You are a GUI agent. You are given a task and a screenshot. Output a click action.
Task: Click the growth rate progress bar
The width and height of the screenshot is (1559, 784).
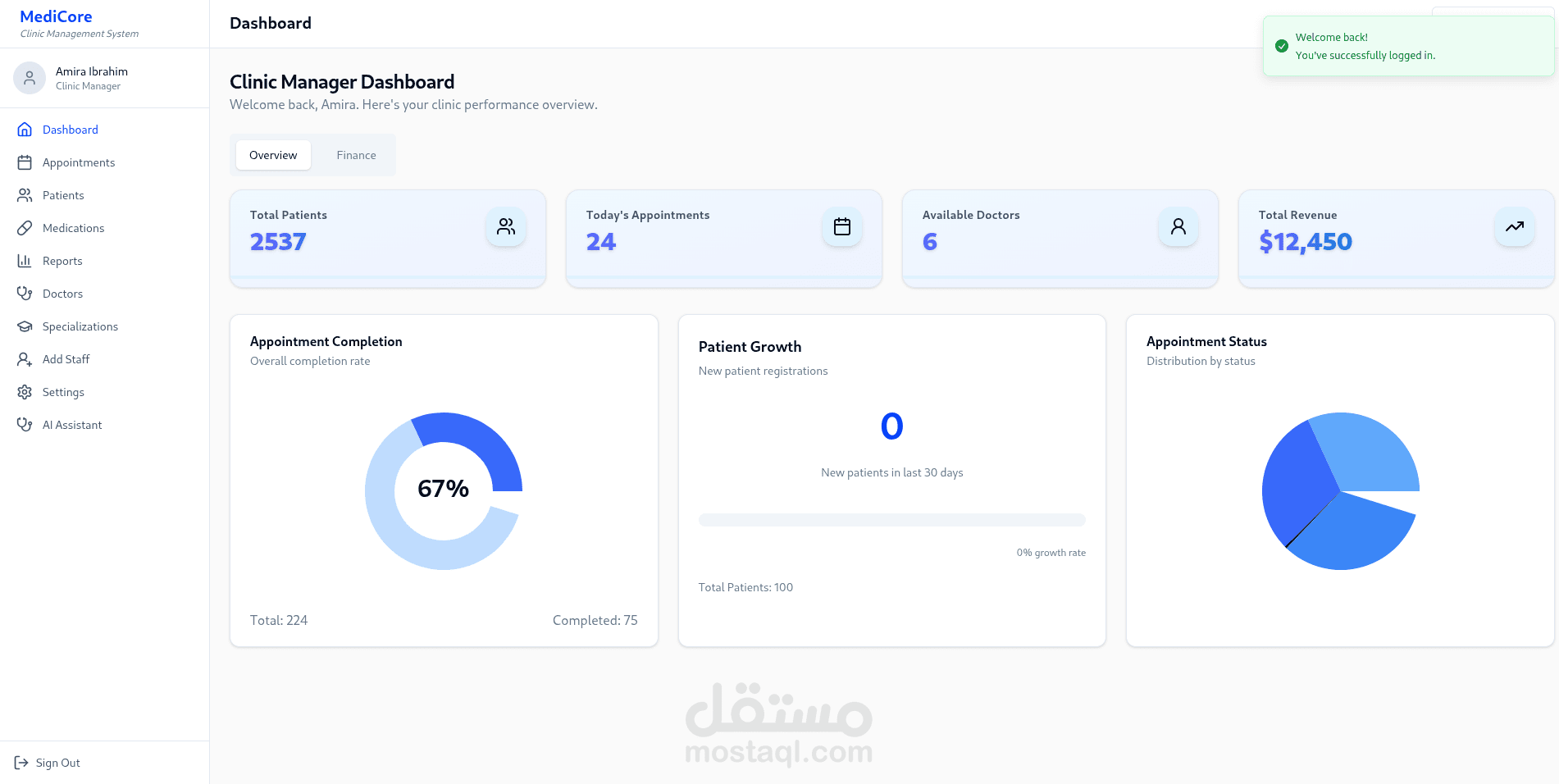point(891,519)
